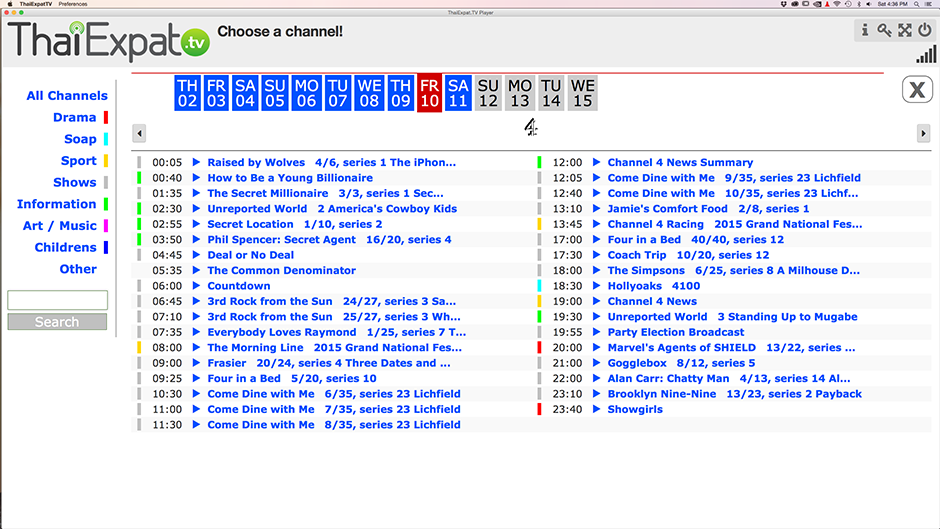Open the info icon in top toolbar
Viewport: 940px width, 529px height.
pos(866,30)
